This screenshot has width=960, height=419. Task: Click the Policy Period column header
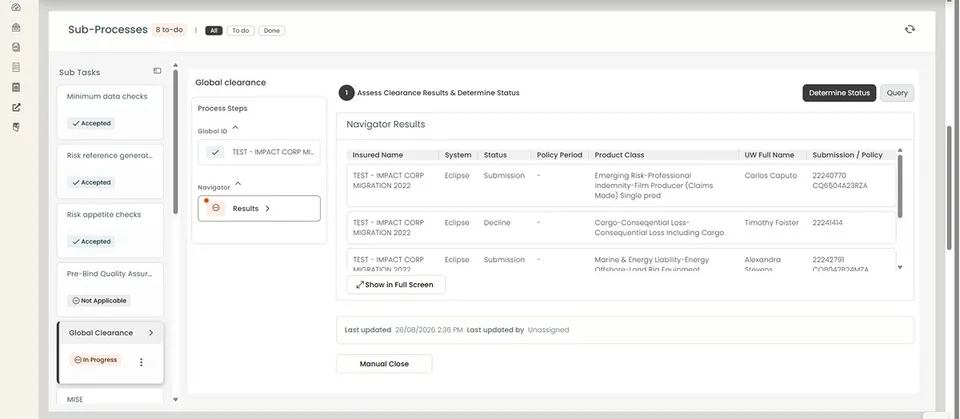point(559,155)
